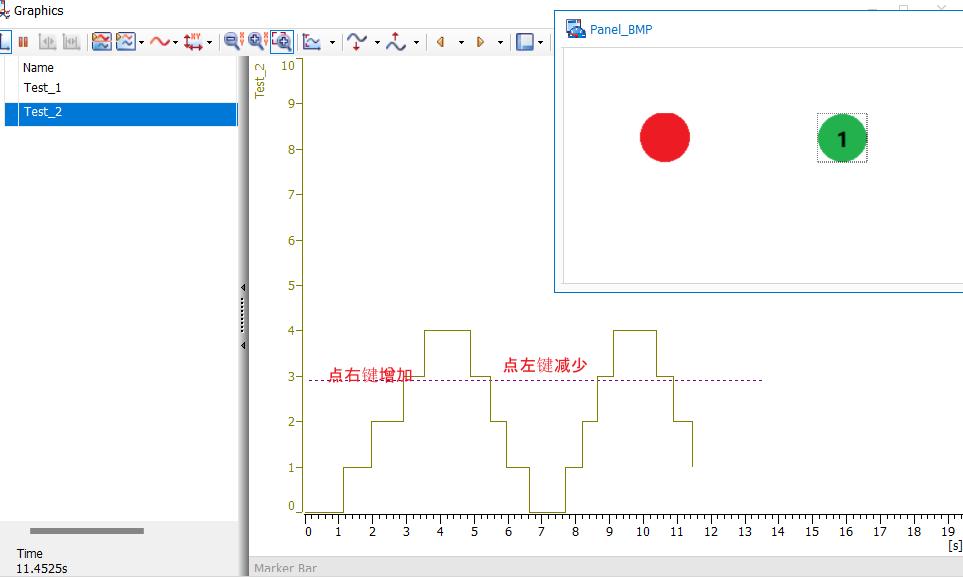
Task: Click the horizontal scrollbar under signal list
Action: coord(87,531)
